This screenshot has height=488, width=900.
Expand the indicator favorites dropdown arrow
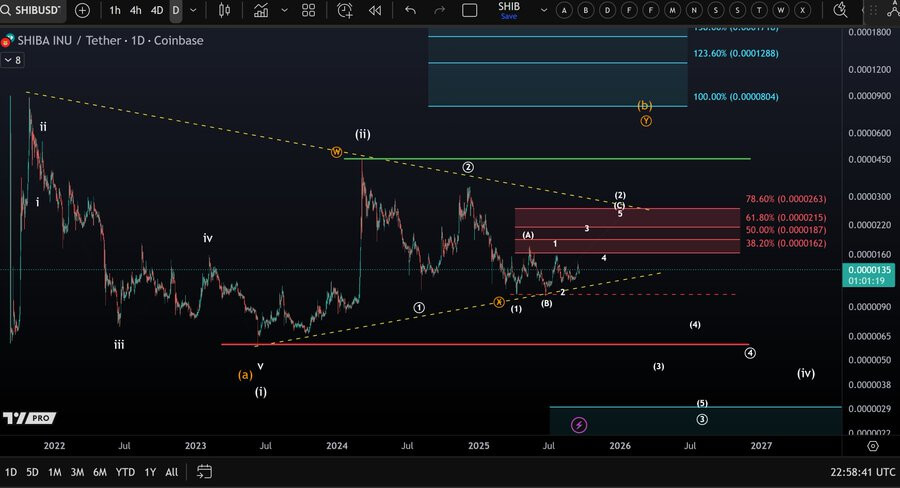coord(284,10)
